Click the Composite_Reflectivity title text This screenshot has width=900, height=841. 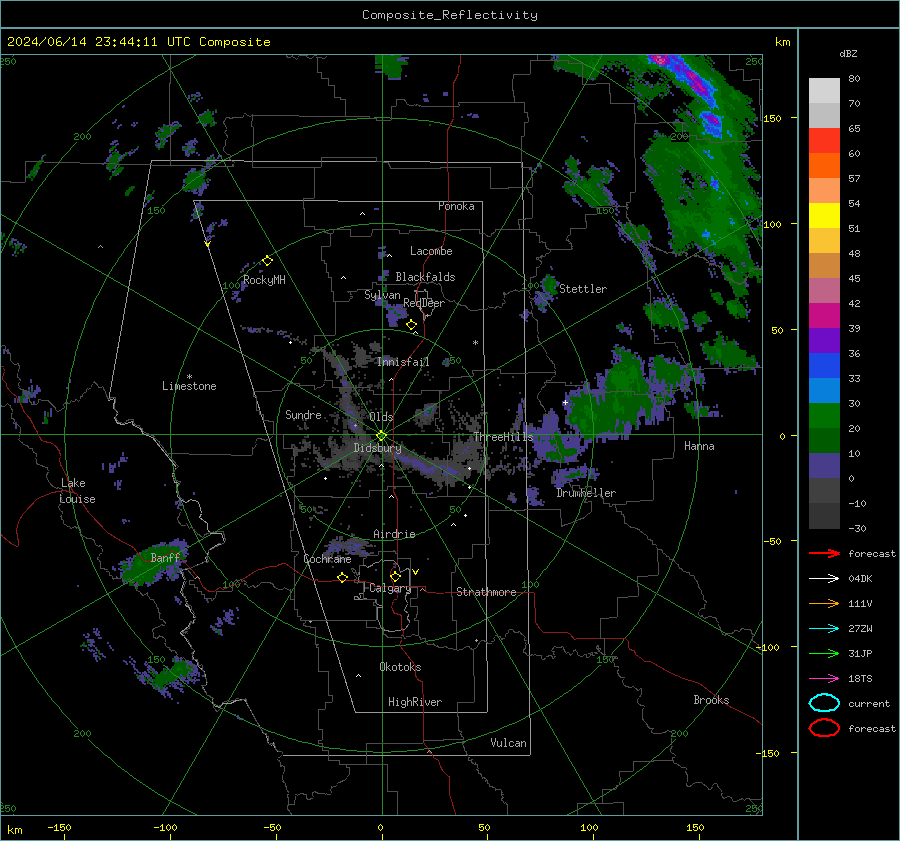450,15
